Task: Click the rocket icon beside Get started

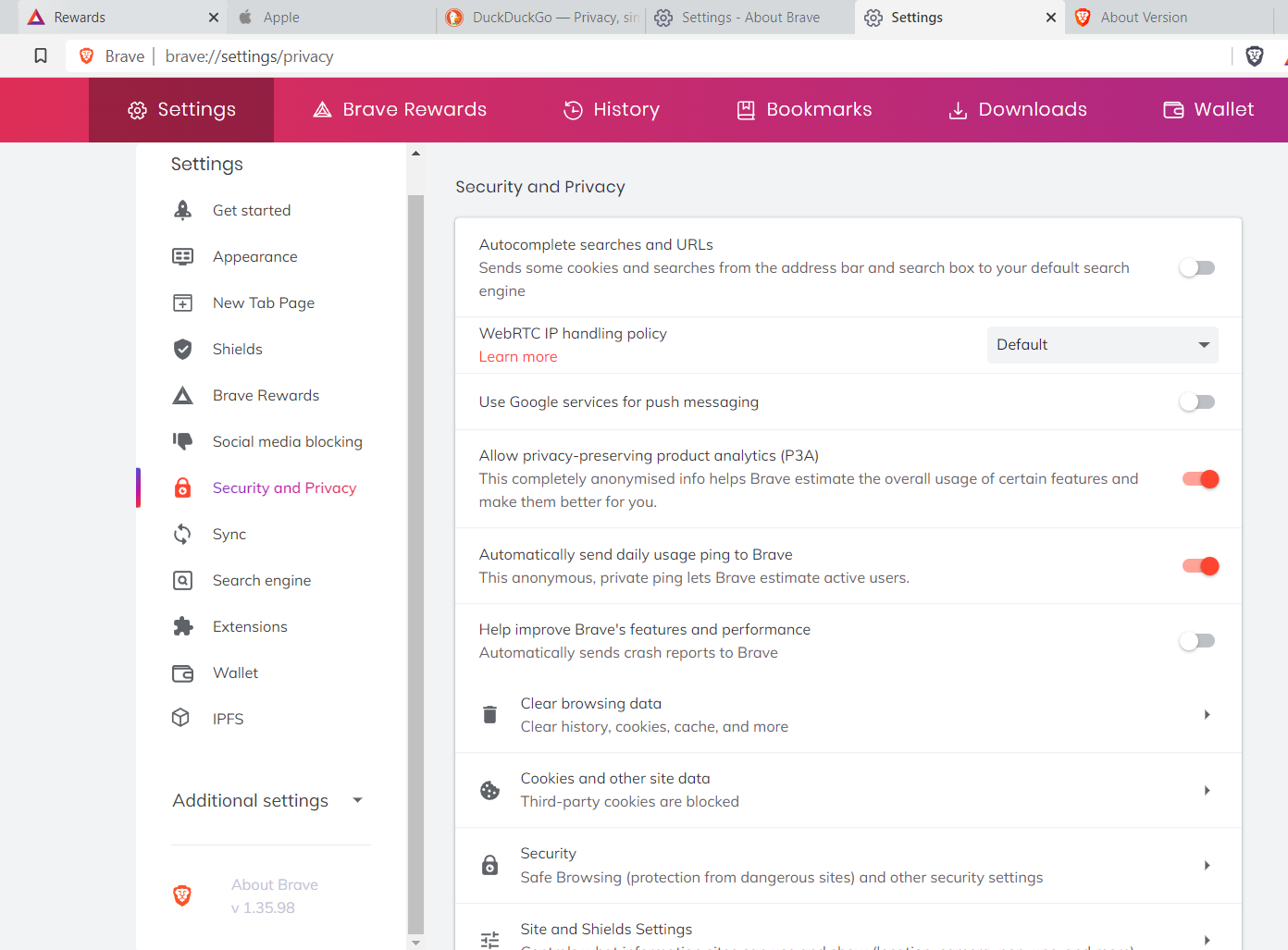Action: [x=182, y=210]
